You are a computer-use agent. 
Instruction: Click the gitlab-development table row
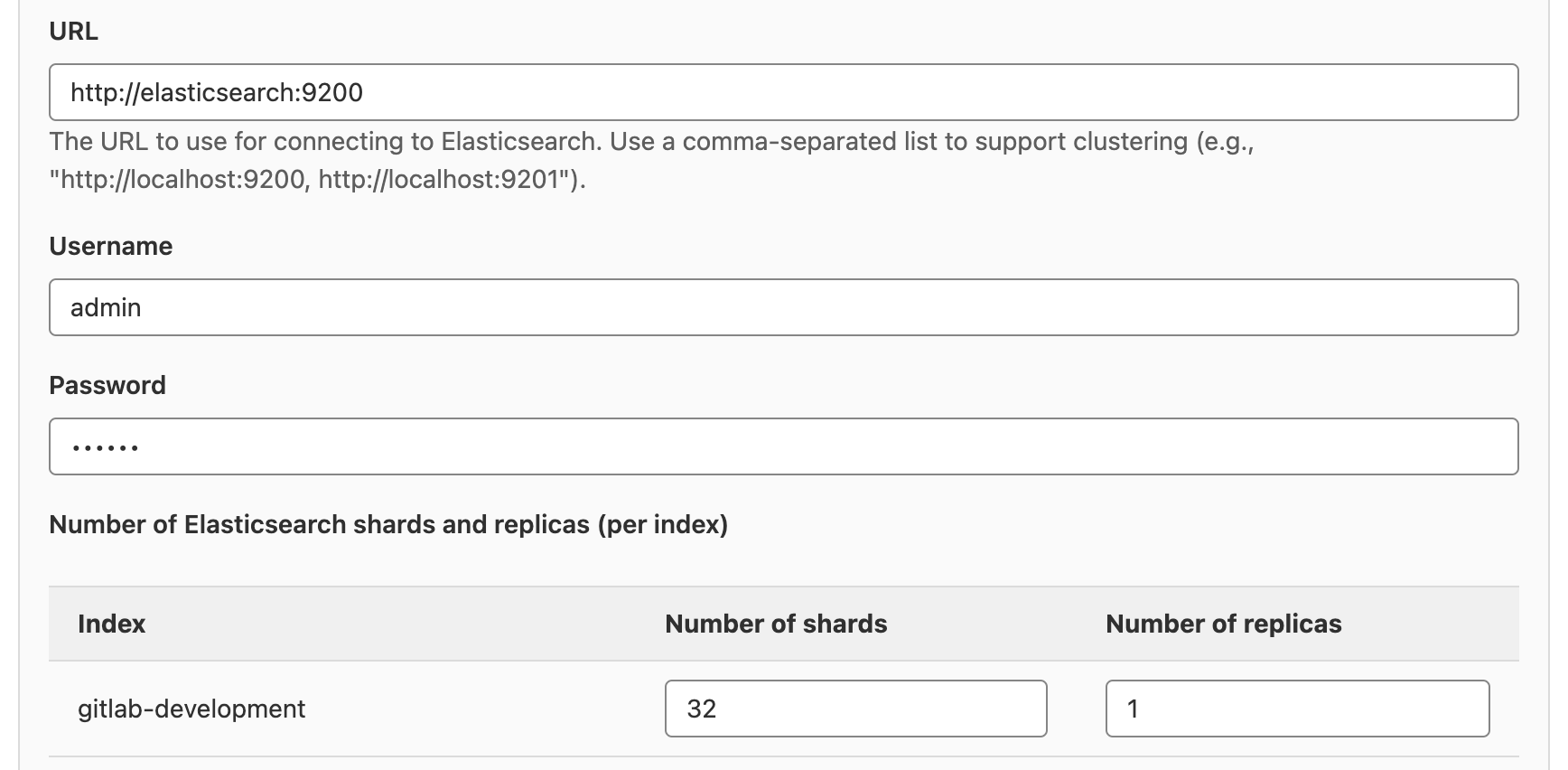pos(406,709)
